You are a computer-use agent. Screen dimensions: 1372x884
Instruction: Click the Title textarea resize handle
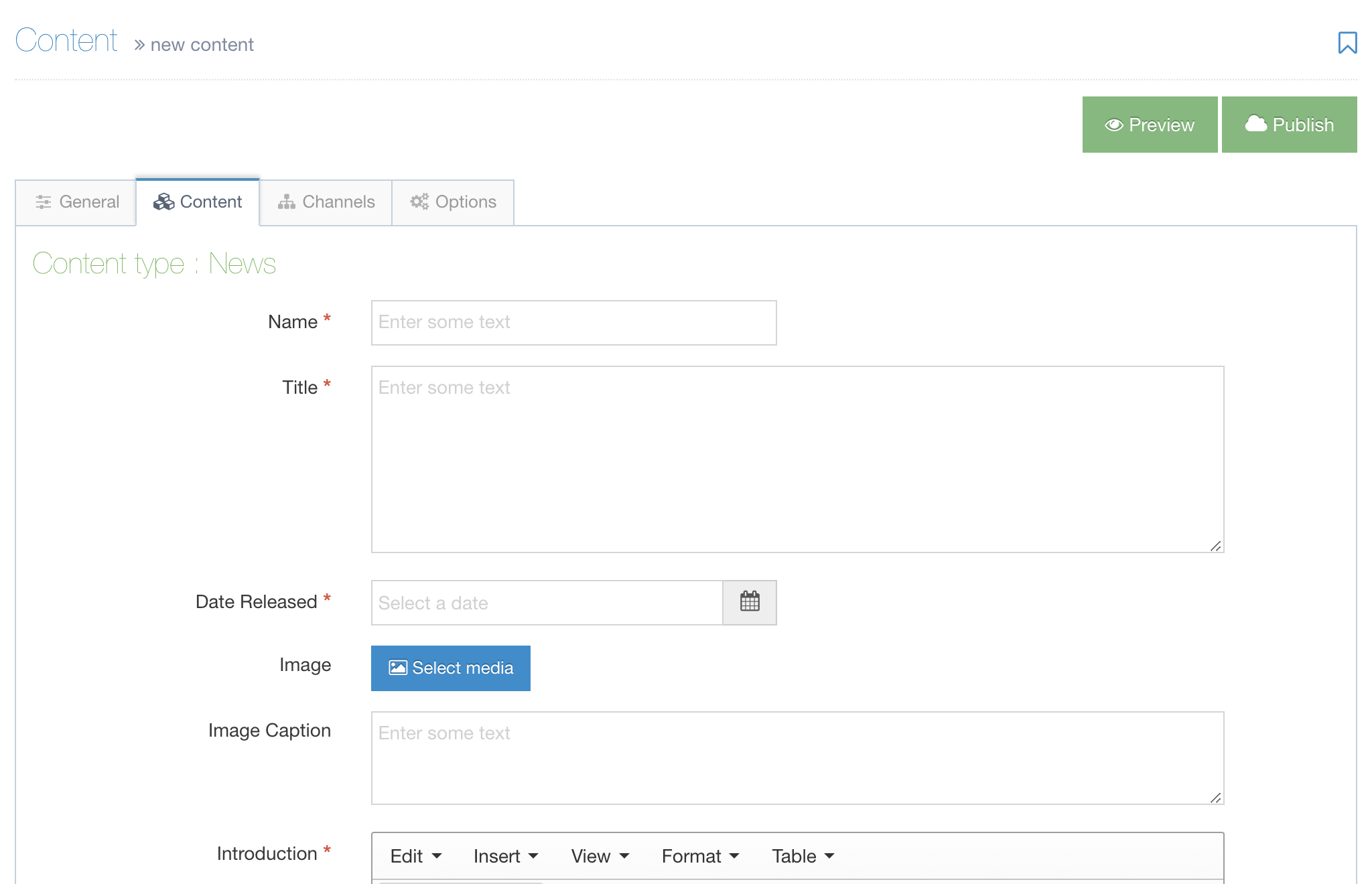coord(1215,546)
